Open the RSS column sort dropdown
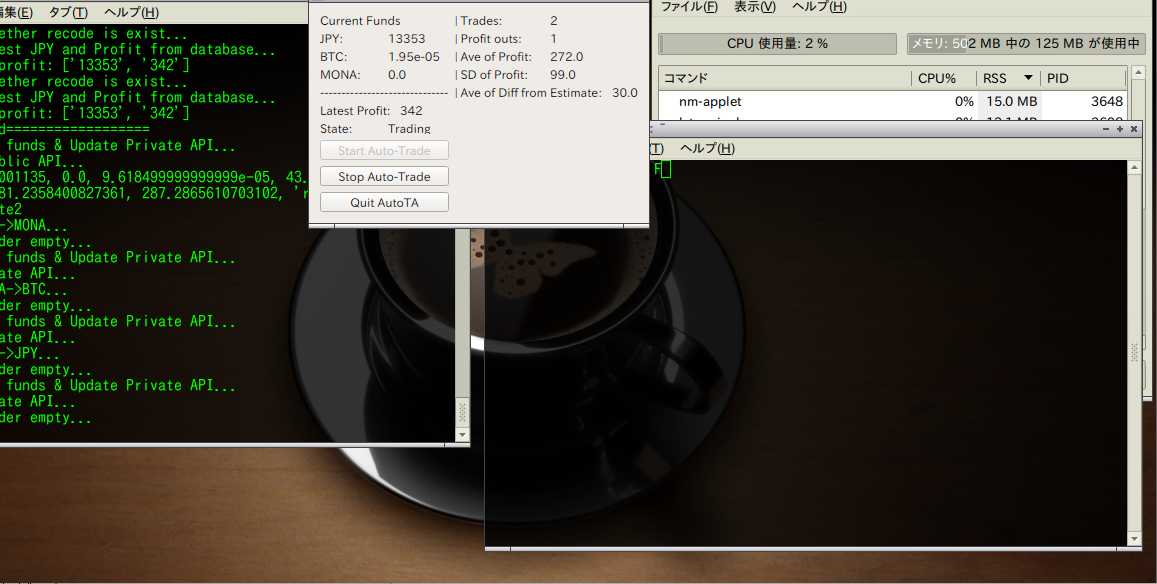 click(x=1029, y=77)
